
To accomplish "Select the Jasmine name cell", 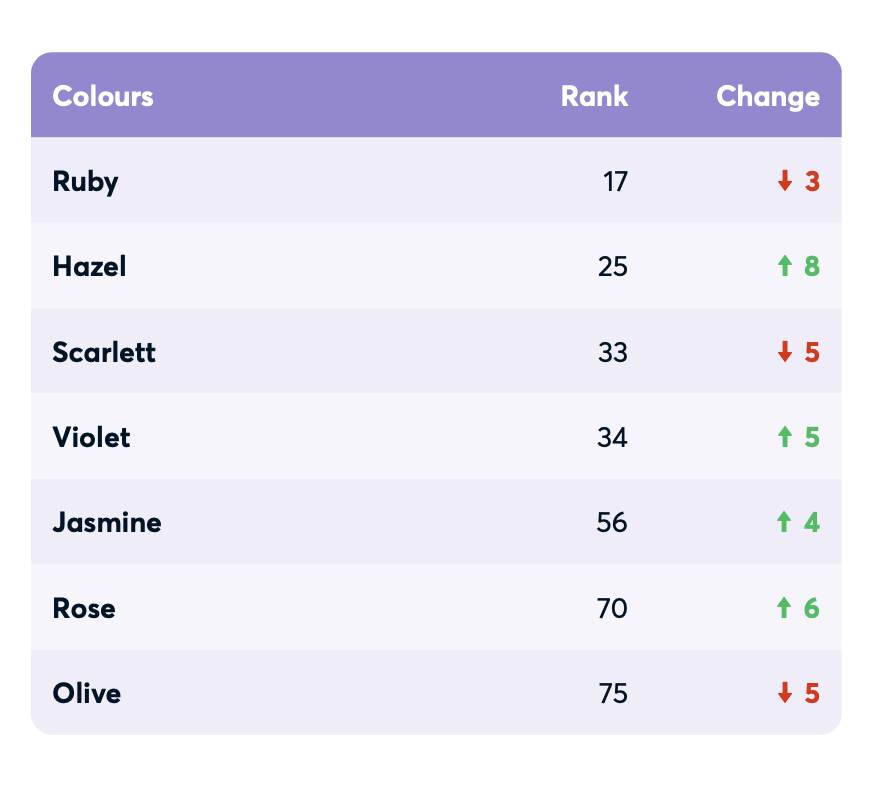I will click(107, 523).
